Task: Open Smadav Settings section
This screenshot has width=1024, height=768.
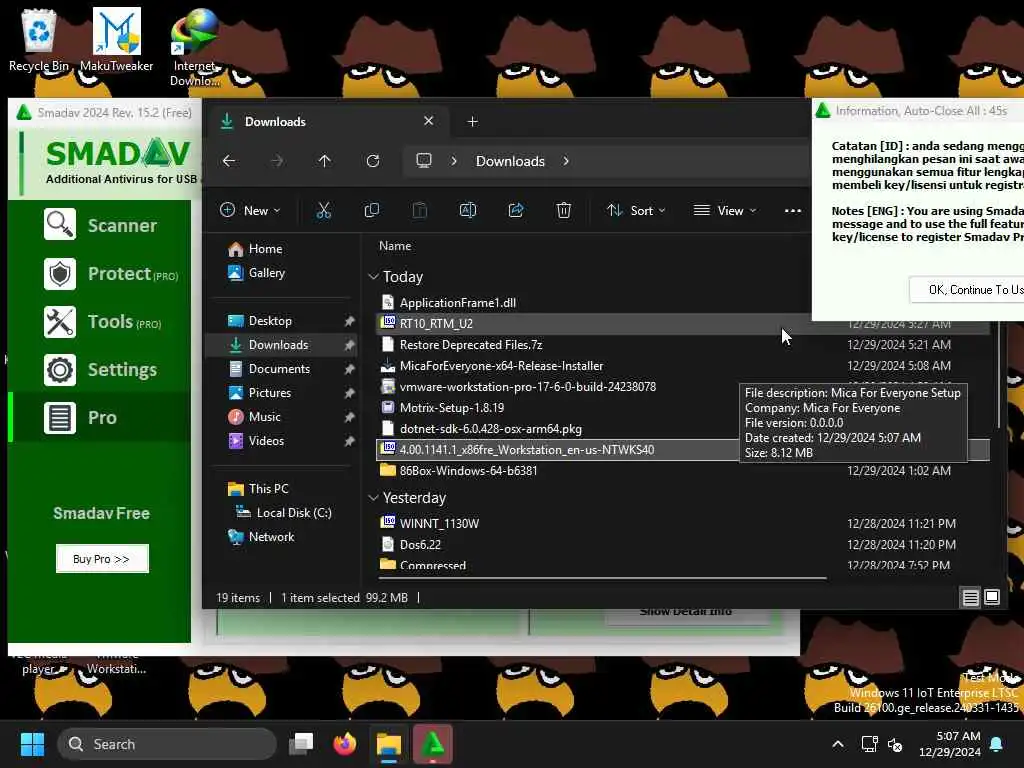Action: coord(99,370)
